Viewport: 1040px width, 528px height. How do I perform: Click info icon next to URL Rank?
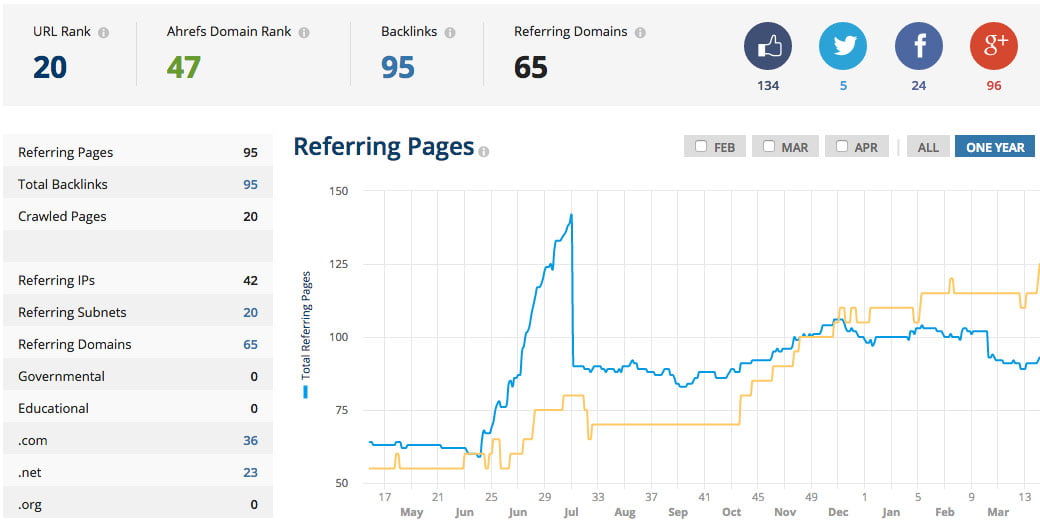(x=104, y=32)
